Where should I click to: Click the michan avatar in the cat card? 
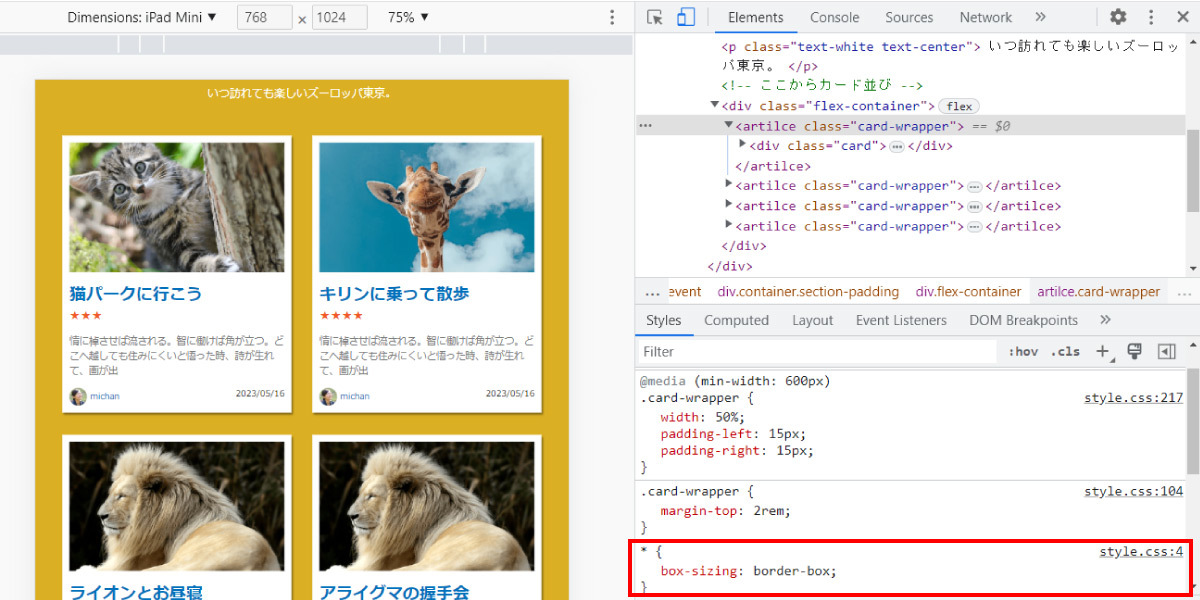pyautogui.click(x=78, y=397)
